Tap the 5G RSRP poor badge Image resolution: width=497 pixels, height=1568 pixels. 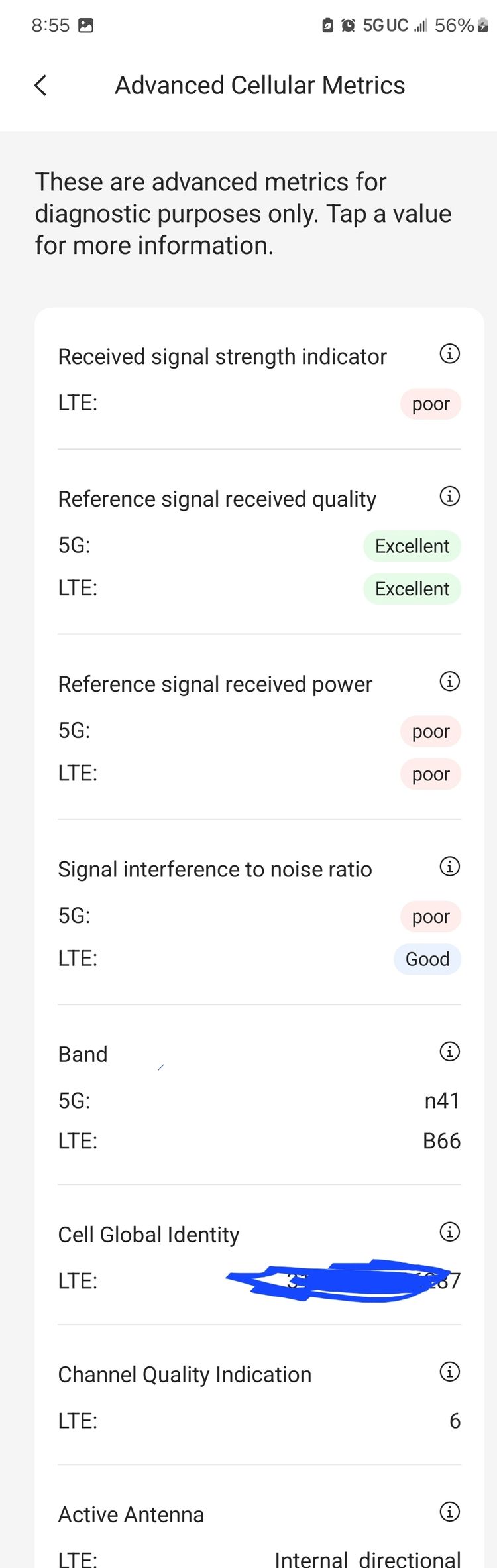pos(431,731)
